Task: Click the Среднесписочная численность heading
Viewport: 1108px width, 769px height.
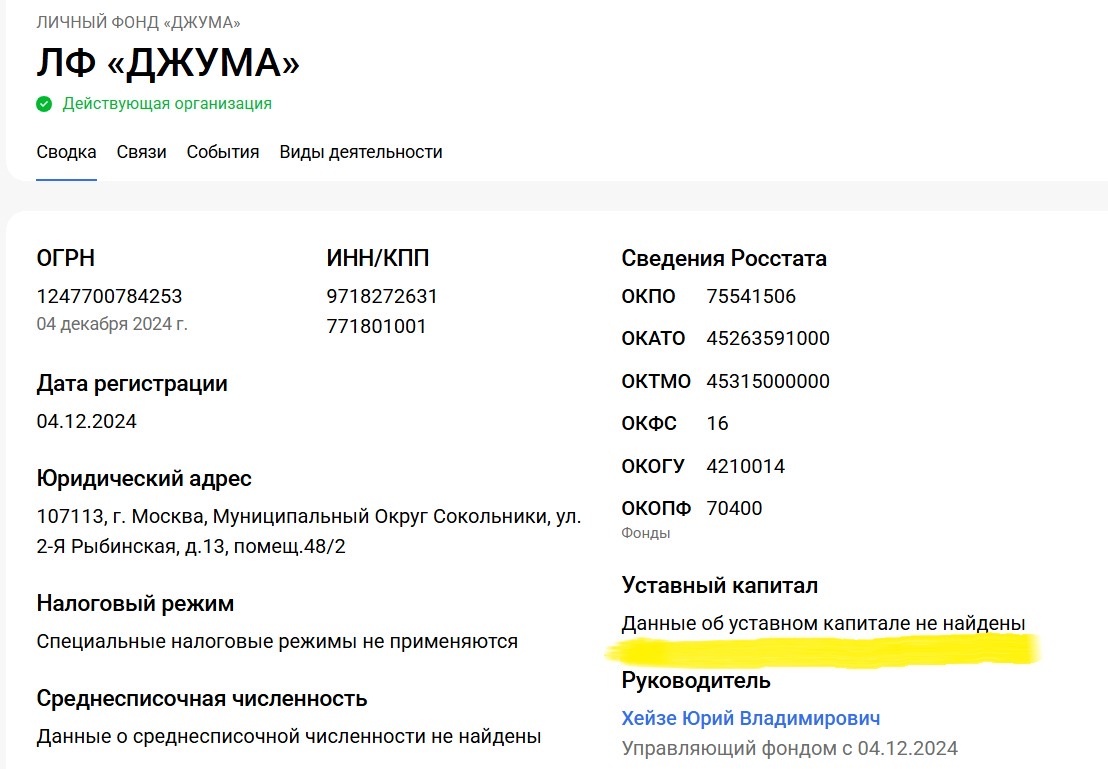Action: (202, 698)
